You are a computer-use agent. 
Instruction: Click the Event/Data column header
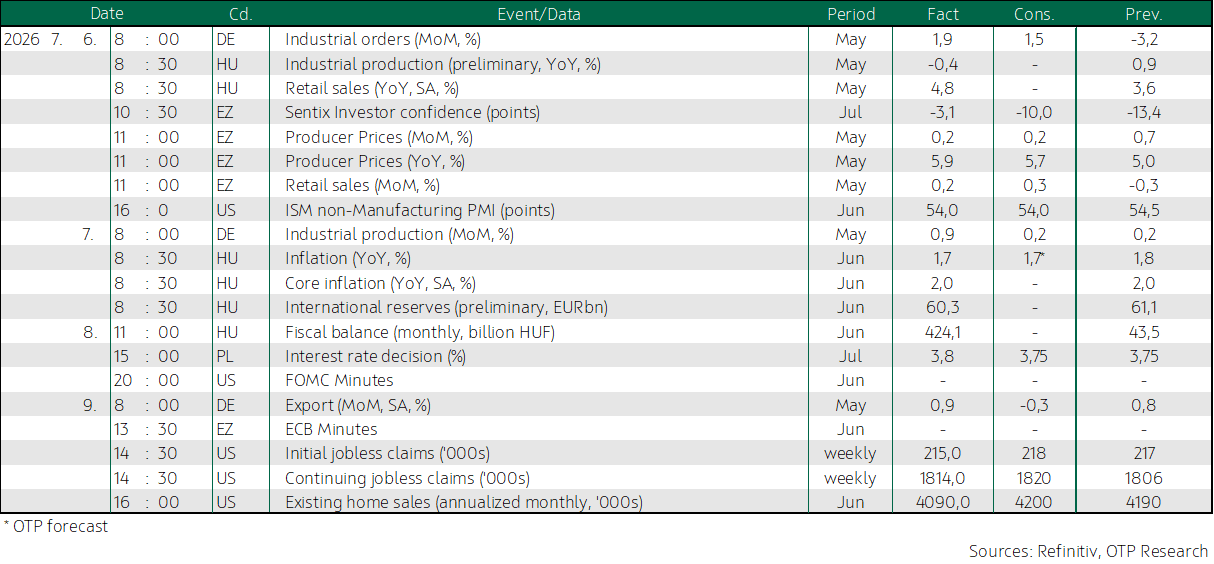pyautogui.click(x=538, y=14)
